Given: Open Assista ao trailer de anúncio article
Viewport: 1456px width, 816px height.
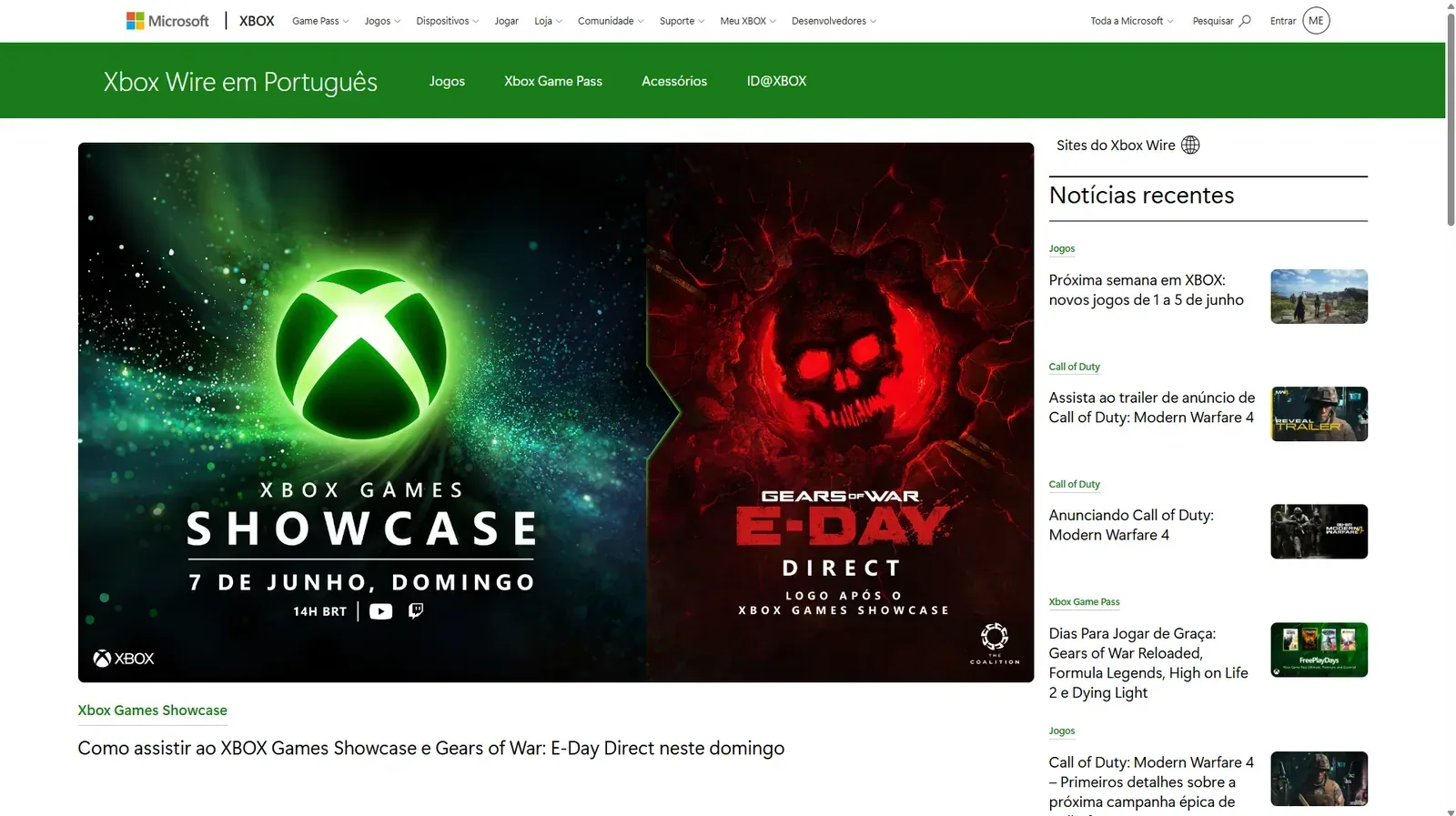Looking at the screenshot, I should pos(1152,408).
